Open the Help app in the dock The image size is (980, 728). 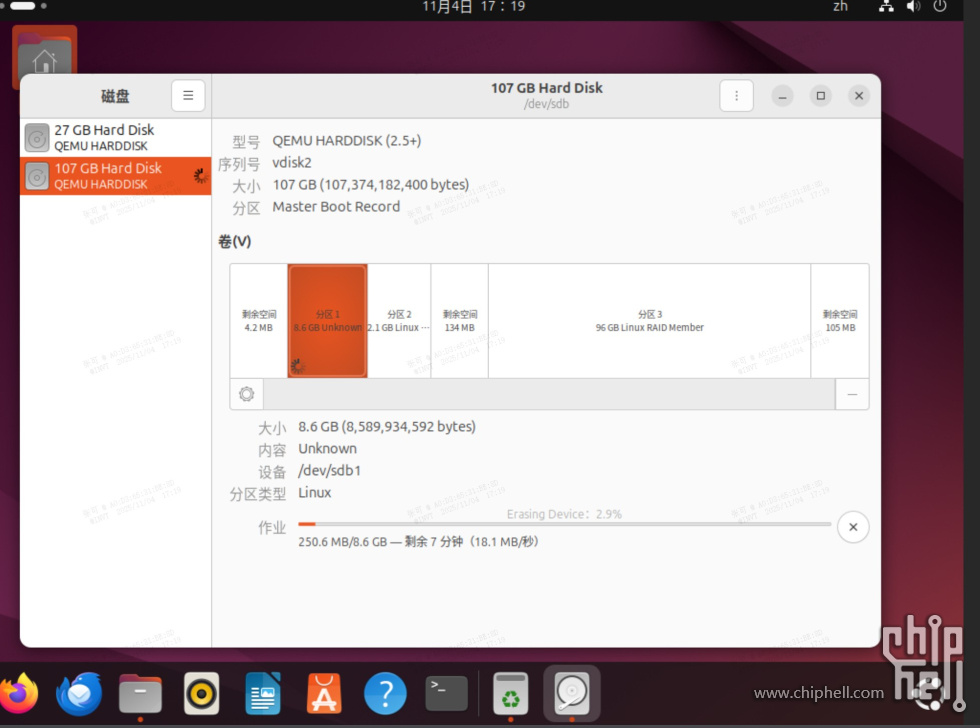(385, 693)
